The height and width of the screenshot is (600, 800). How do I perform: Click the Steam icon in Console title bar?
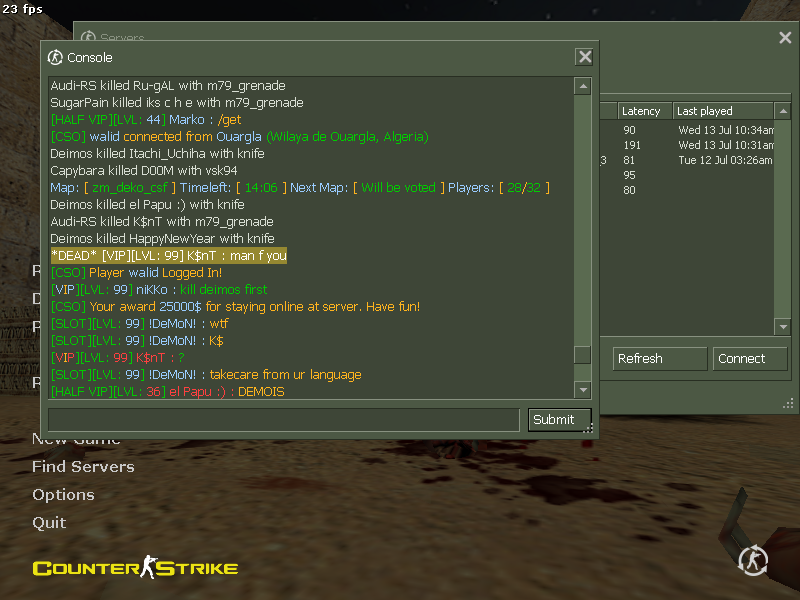(56, 57)
